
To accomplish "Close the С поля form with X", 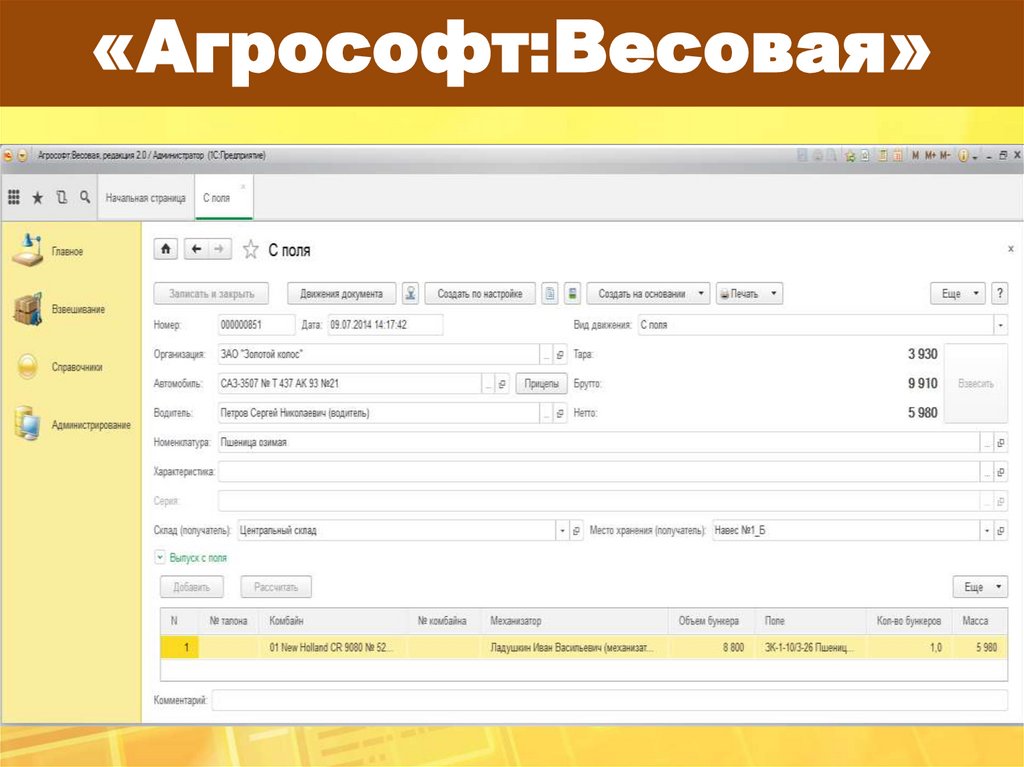I will (x=1010, y=249).
